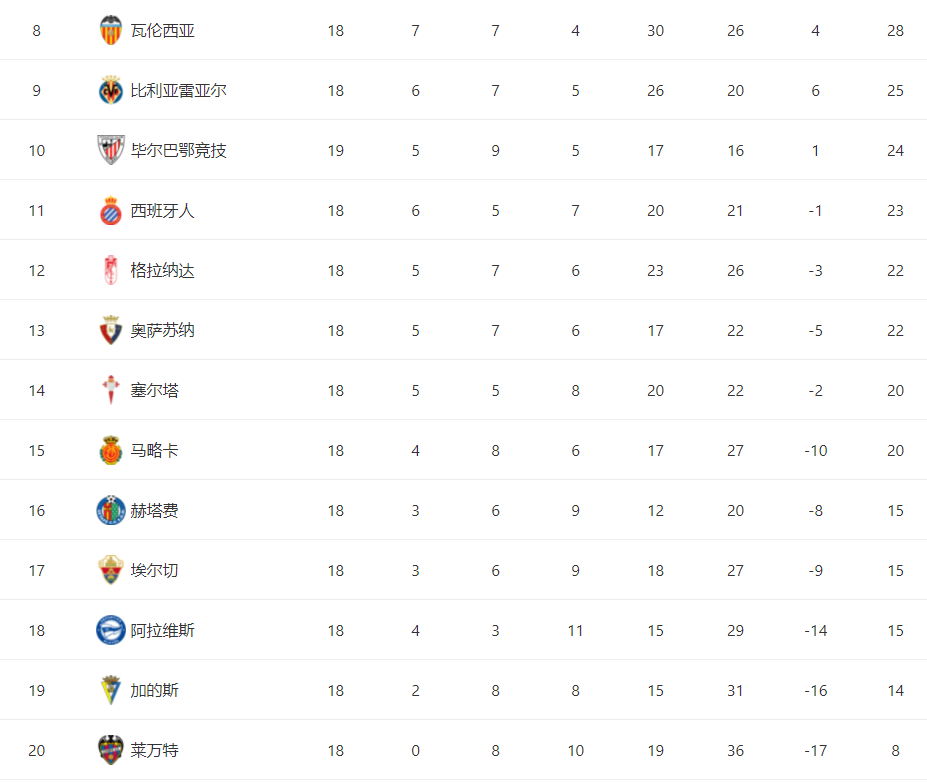Click the Espanyol blue-striped crest

(x=111, y=210)
